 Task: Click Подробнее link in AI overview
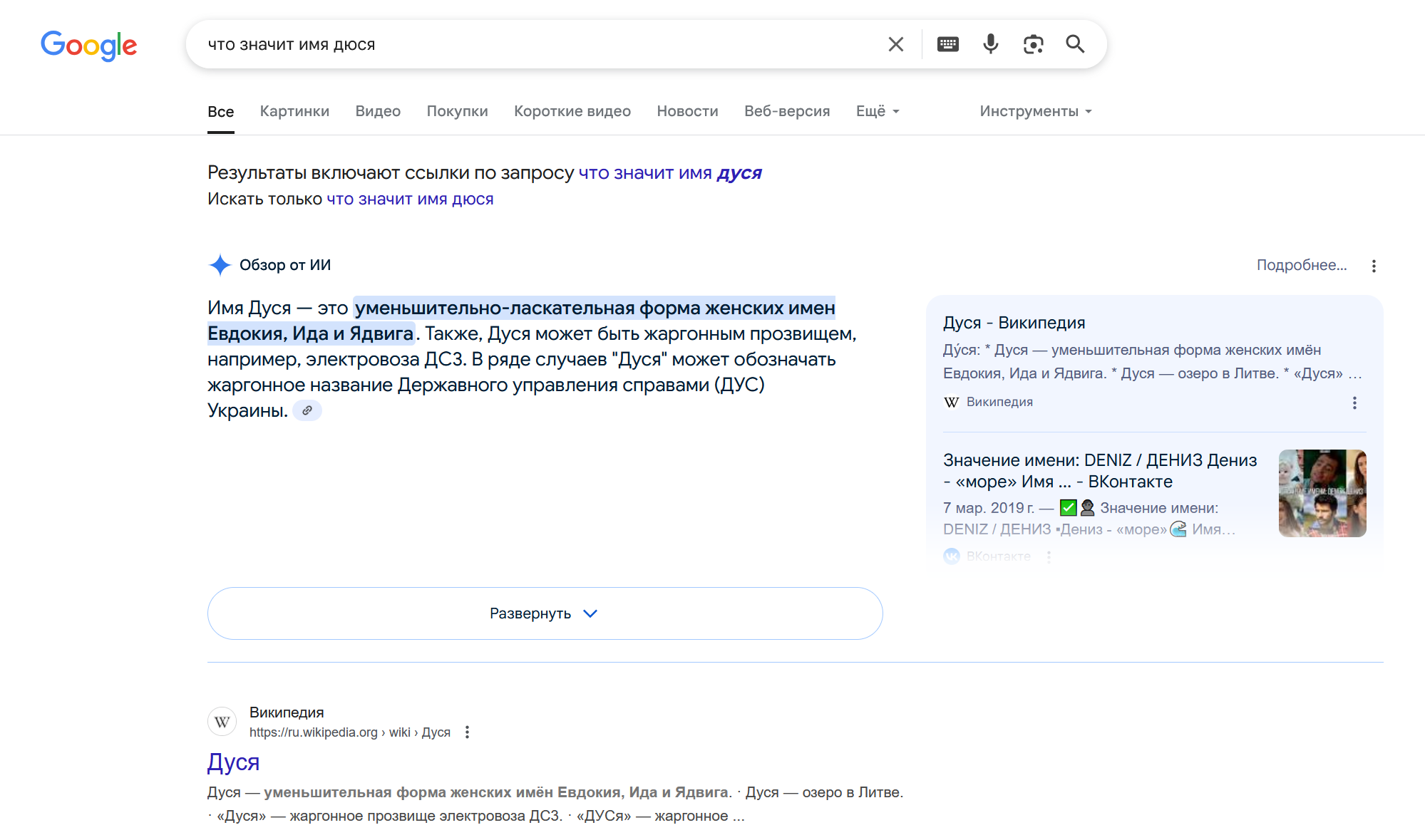[x=1302, y=265]
